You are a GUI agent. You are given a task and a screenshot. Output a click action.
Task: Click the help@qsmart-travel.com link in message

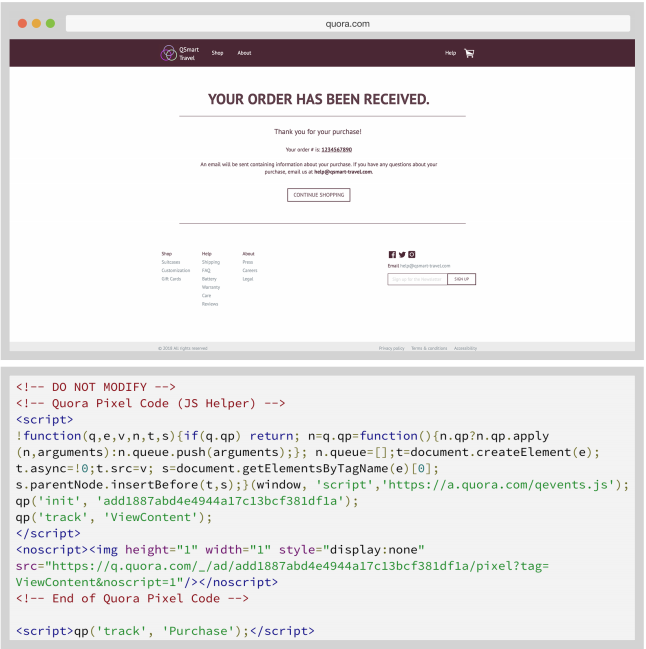coord(343,172)
